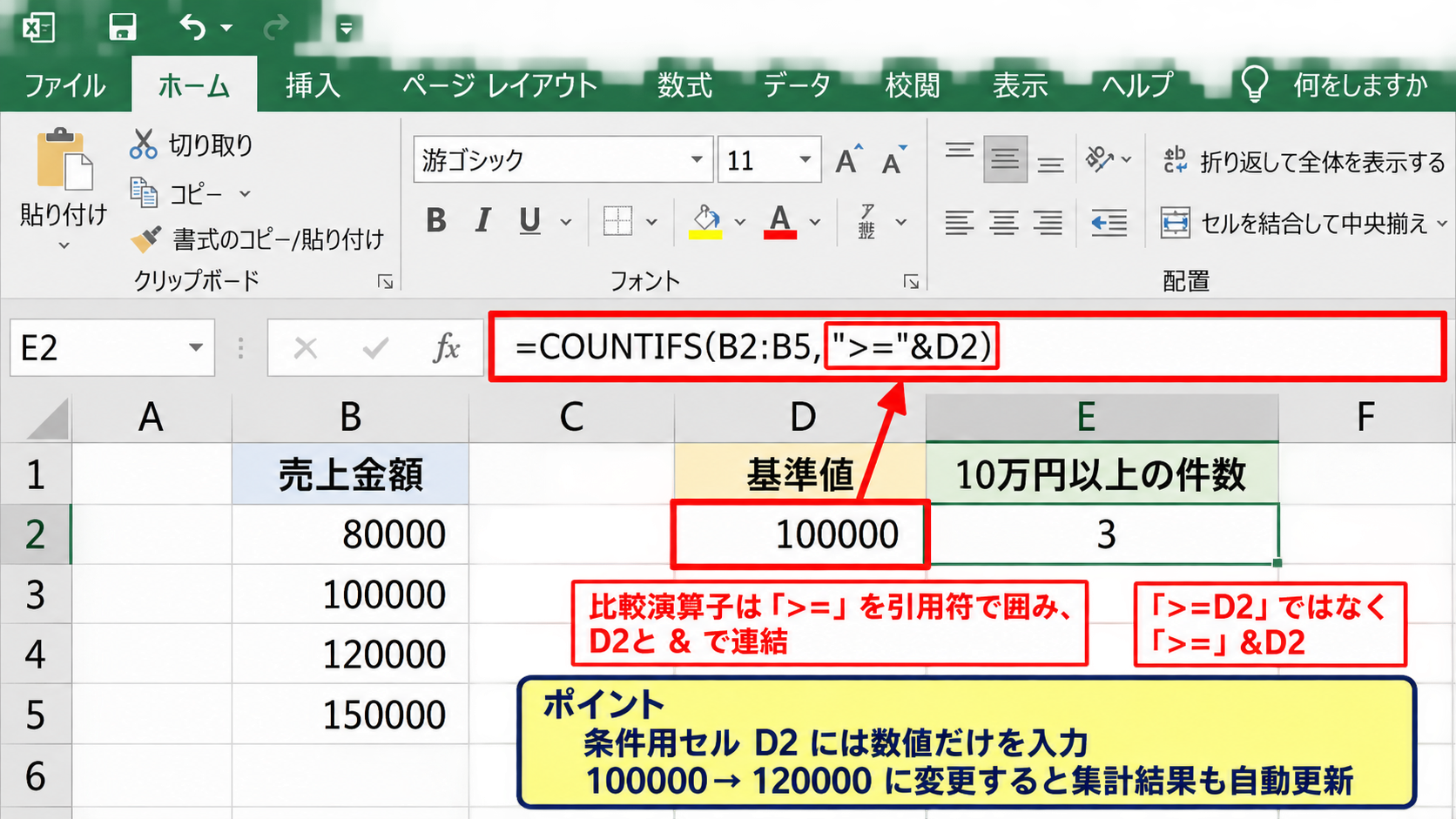Image resolution: width=1456 pixels, height=819 pixels.
Task: Click cell D2 containing 100000
Action: [800, 534]
